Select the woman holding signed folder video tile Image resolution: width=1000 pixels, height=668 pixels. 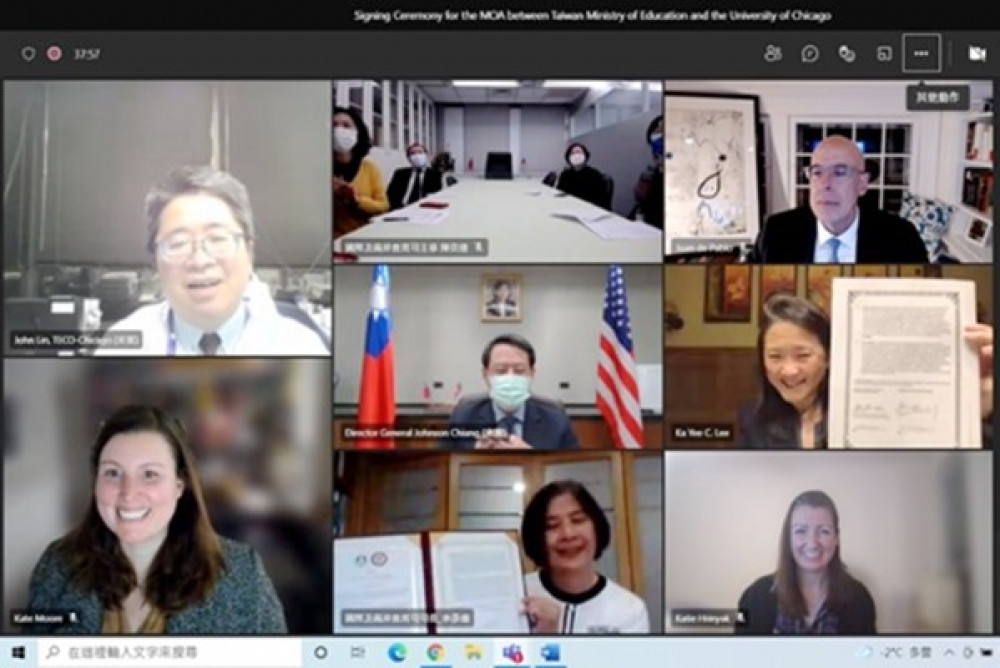coord(497,543)
